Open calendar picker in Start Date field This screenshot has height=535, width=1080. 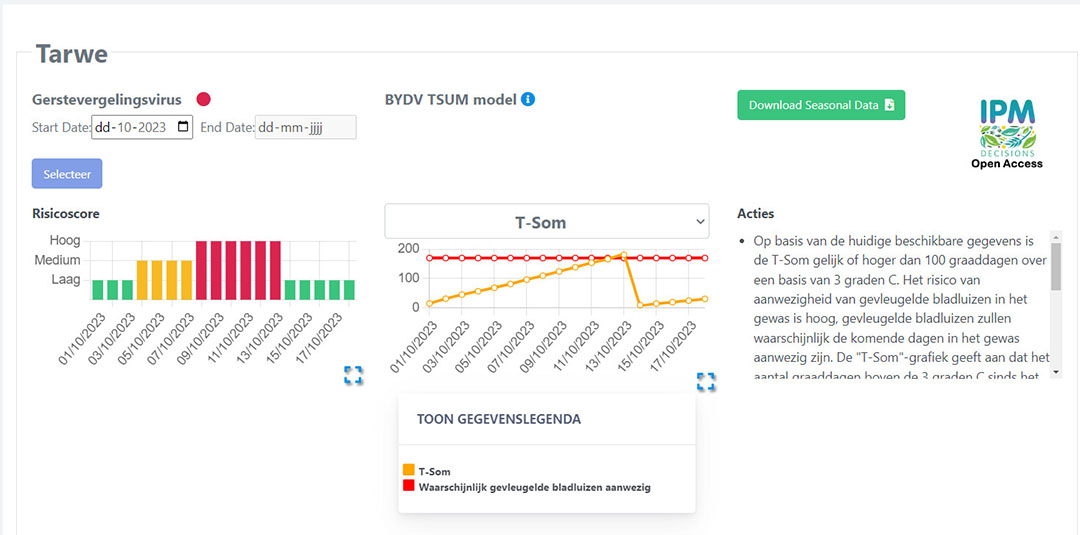183,127
